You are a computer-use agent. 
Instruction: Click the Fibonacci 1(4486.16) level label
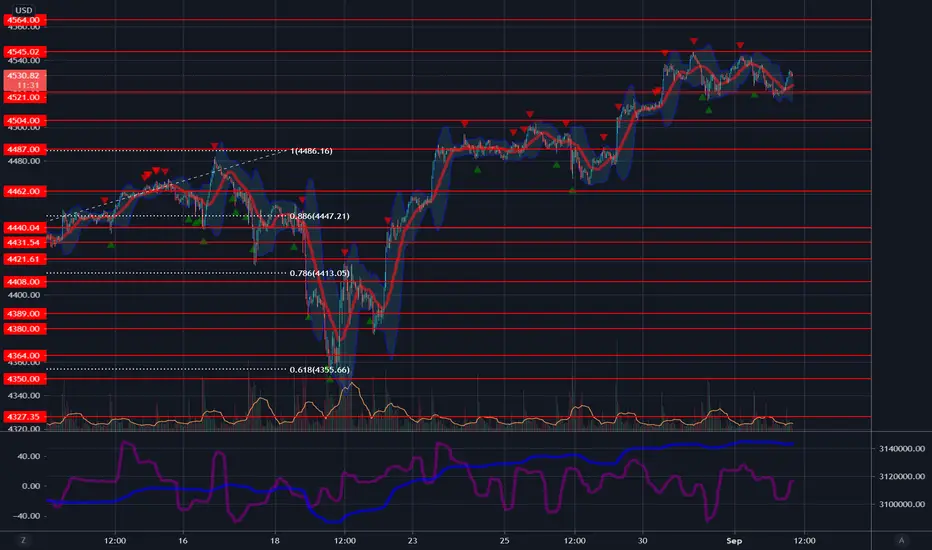[311, 151]
